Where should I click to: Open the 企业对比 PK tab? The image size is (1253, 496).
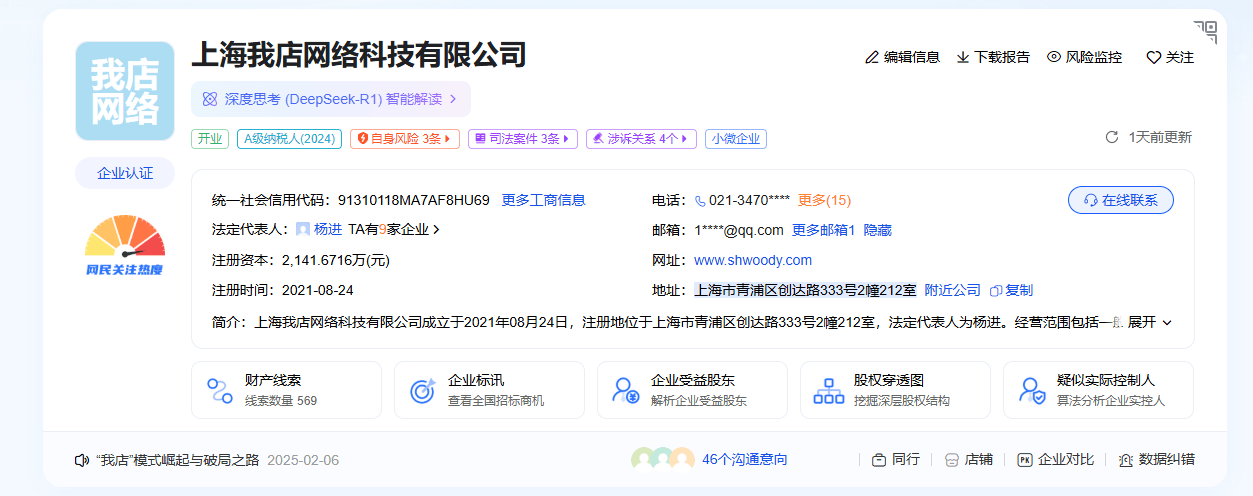1056,459
